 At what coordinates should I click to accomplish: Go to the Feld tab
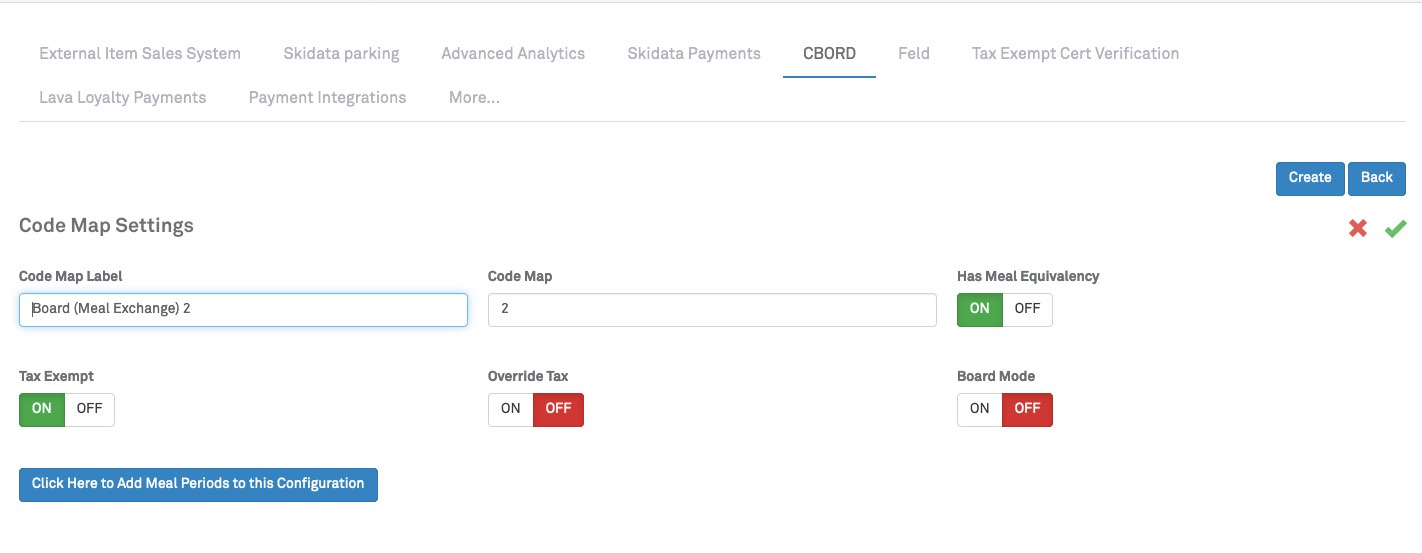coord(914,54)
